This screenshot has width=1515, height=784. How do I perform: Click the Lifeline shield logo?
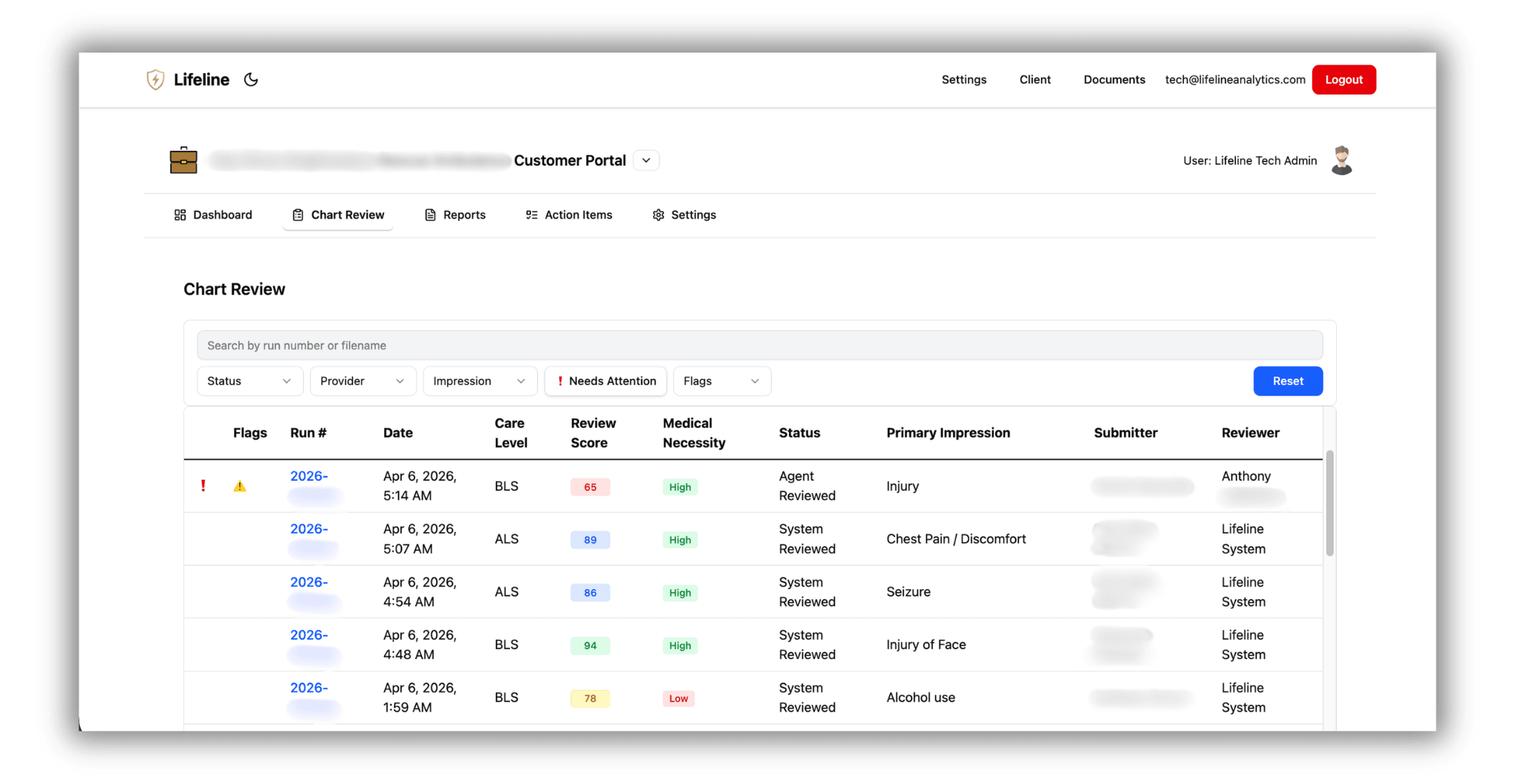[155, 79]
